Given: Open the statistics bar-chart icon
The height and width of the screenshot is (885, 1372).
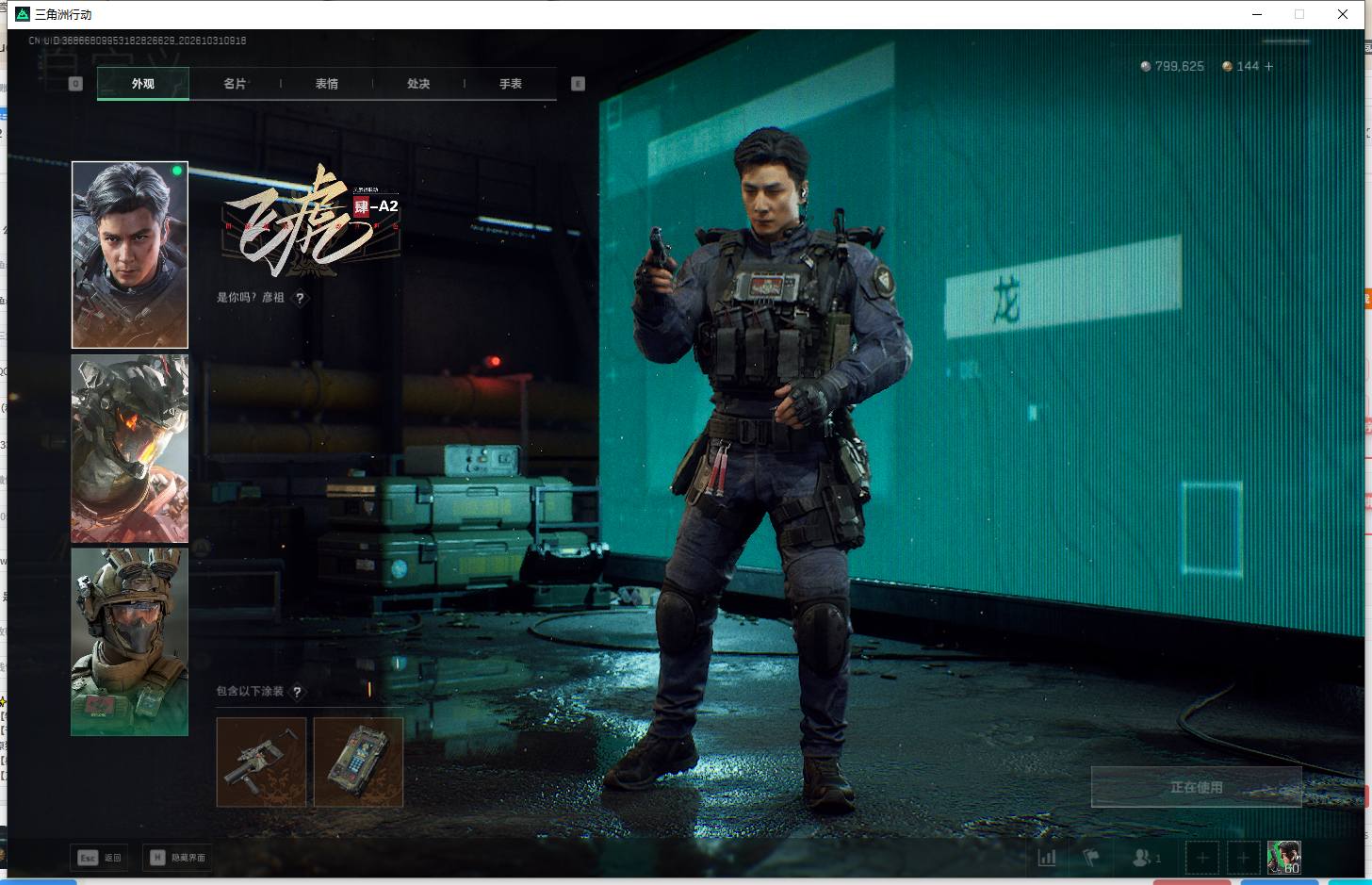Looking at the screenshot, I should coord(1047,858).
